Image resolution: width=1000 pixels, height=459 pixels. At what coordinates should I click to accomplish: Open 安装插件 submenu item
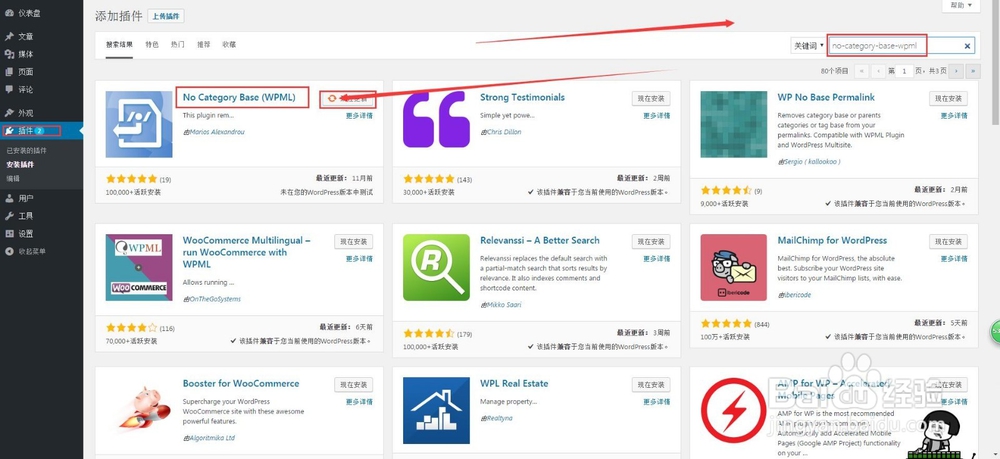click(20, 164)
